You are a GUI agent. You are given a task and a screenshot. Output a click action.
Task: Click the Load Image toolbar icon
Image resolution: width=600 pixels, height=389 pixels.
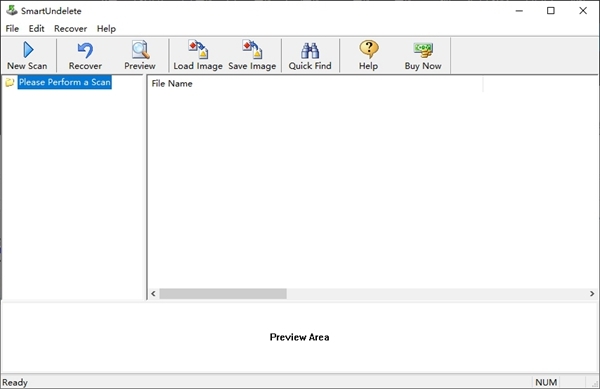pyautogui.click(x=198, y=50)
